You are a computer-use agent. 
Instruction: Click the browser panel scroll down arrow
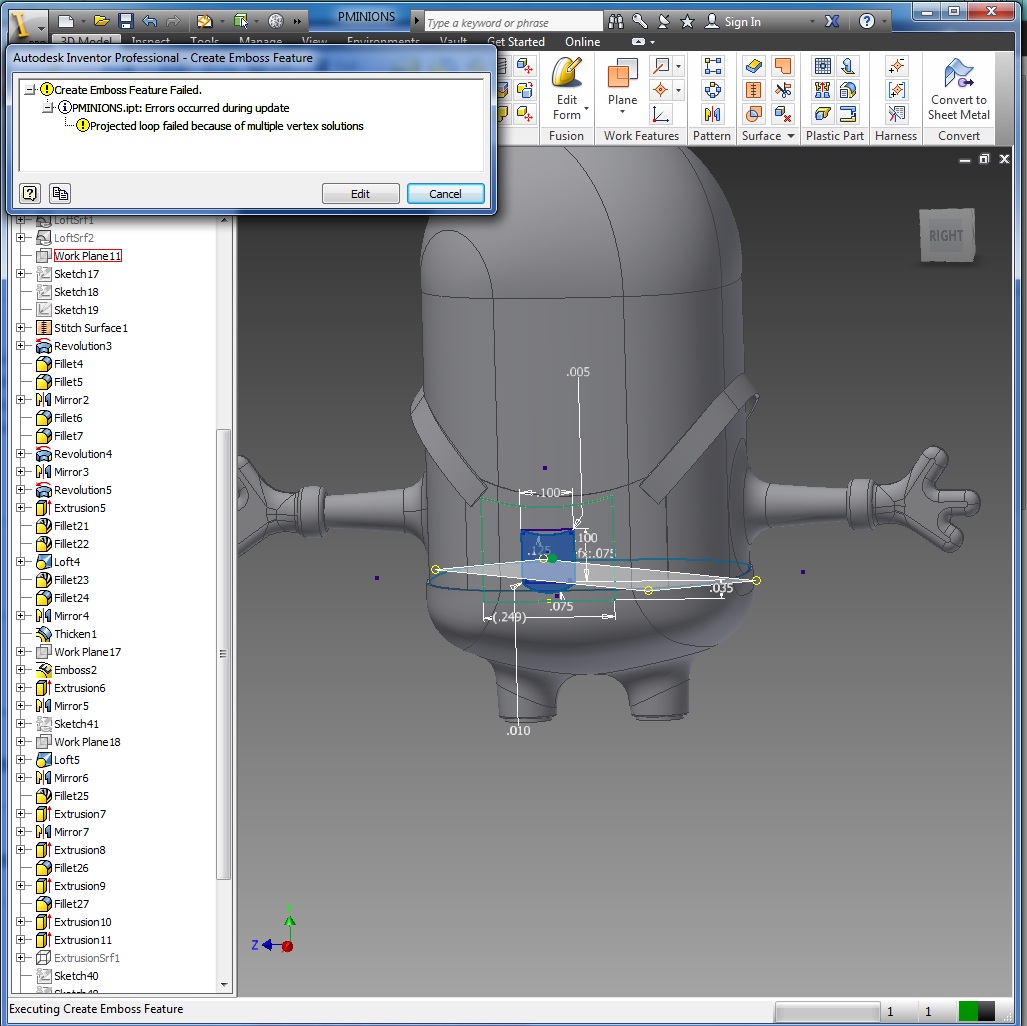[x=224, y=985]
